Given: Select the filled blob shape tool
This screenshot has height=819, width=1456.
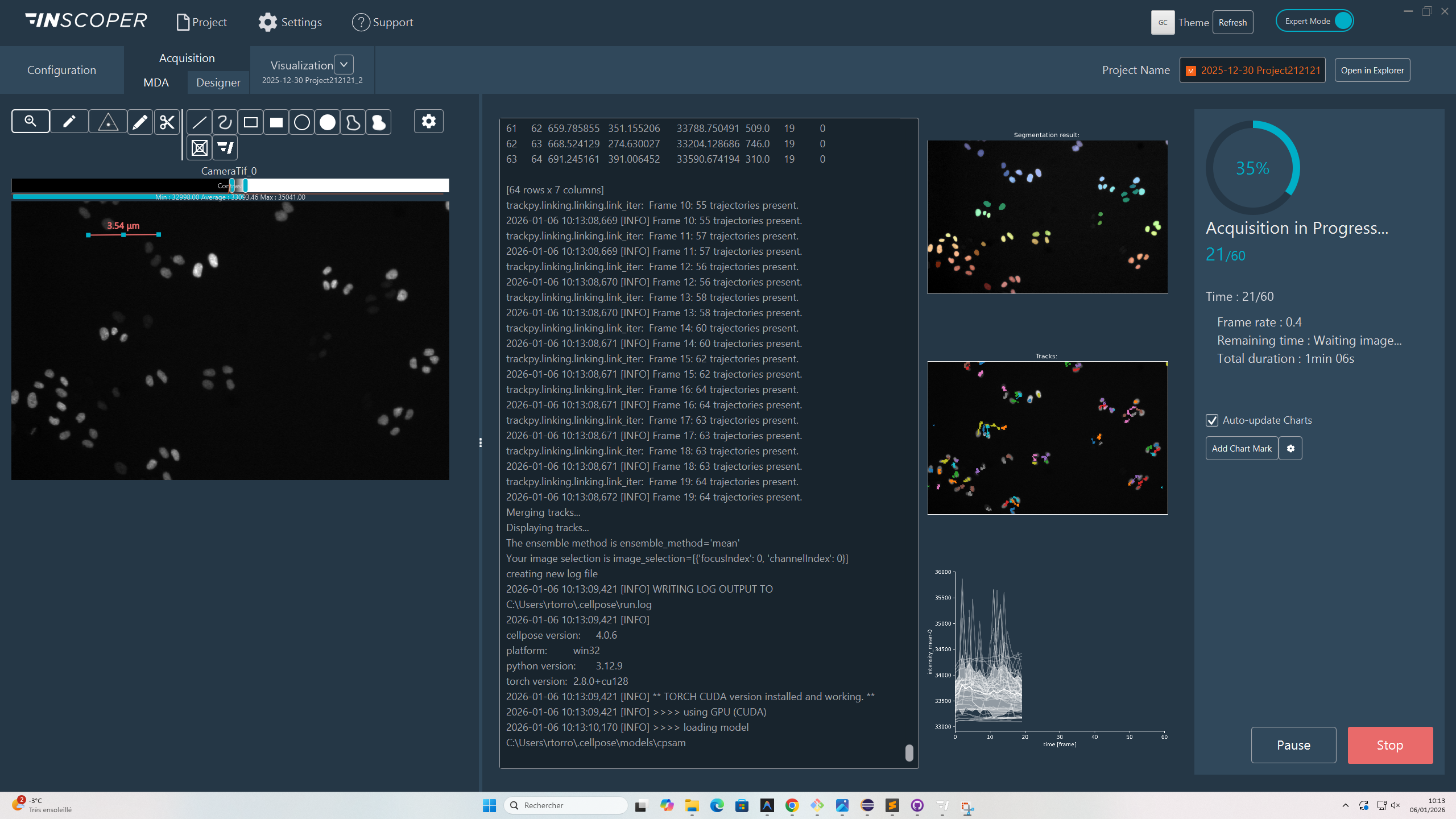Looking at the screenshot, I should pos(379,122).
